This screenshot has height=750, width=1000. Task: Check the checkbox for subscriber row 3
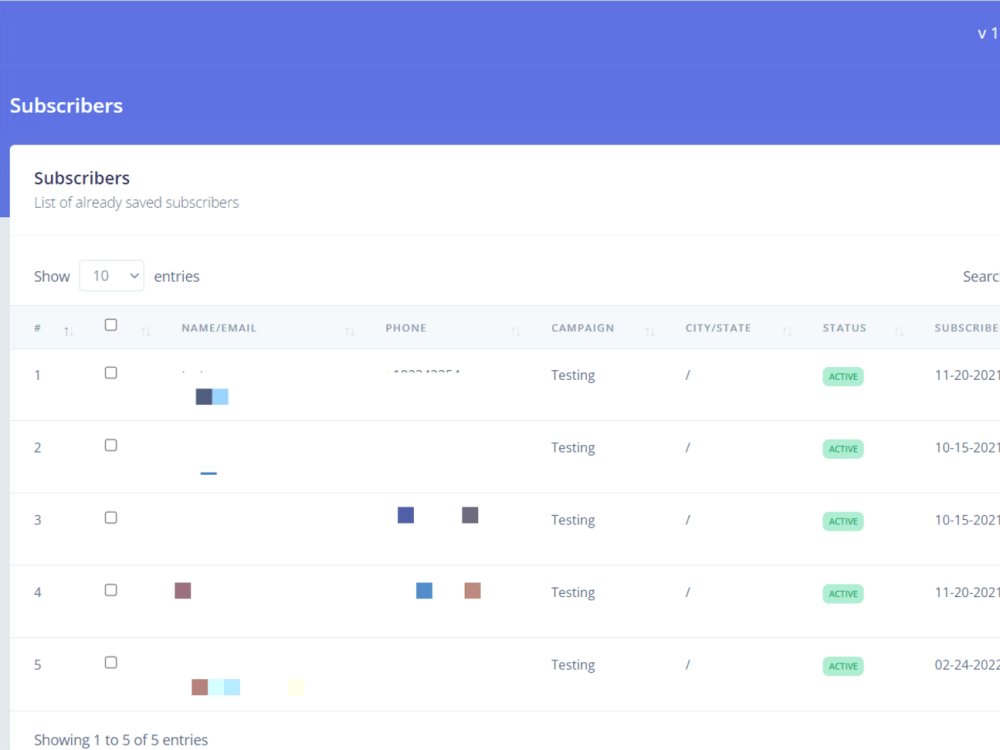click(111, 518)
